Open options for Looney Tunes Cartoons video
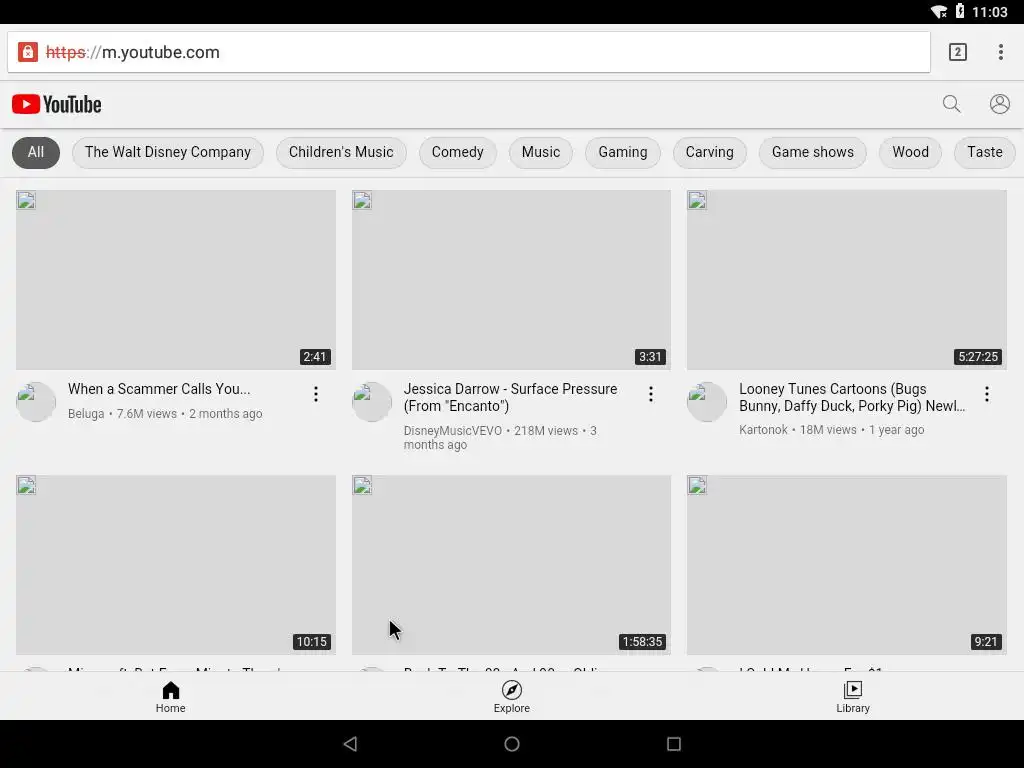 [x=986, y=394]
